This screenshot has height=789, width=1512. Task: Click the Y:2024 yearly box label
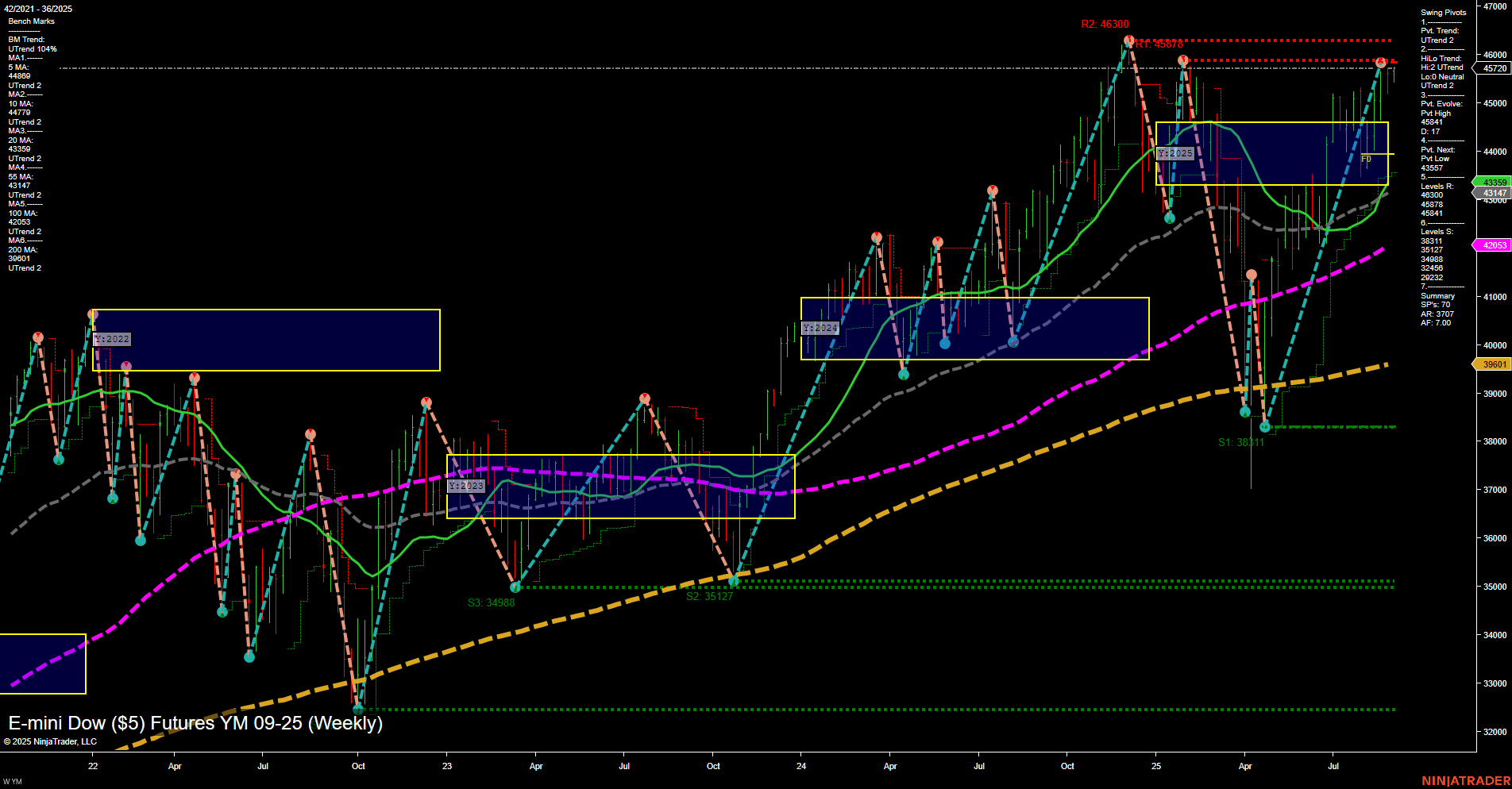820,328
